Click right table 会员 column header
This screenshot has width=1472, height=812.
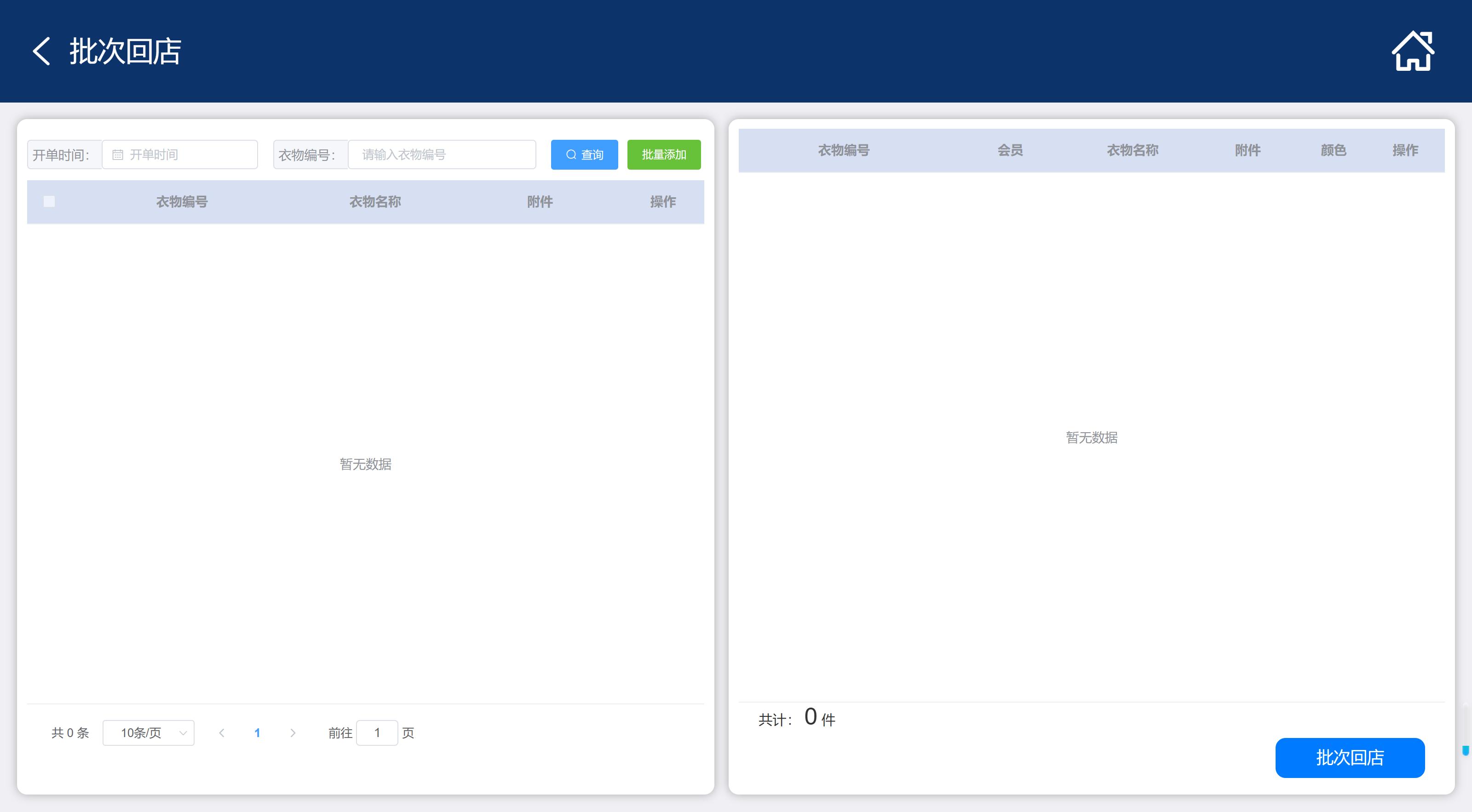click(x=1010, y=150)
